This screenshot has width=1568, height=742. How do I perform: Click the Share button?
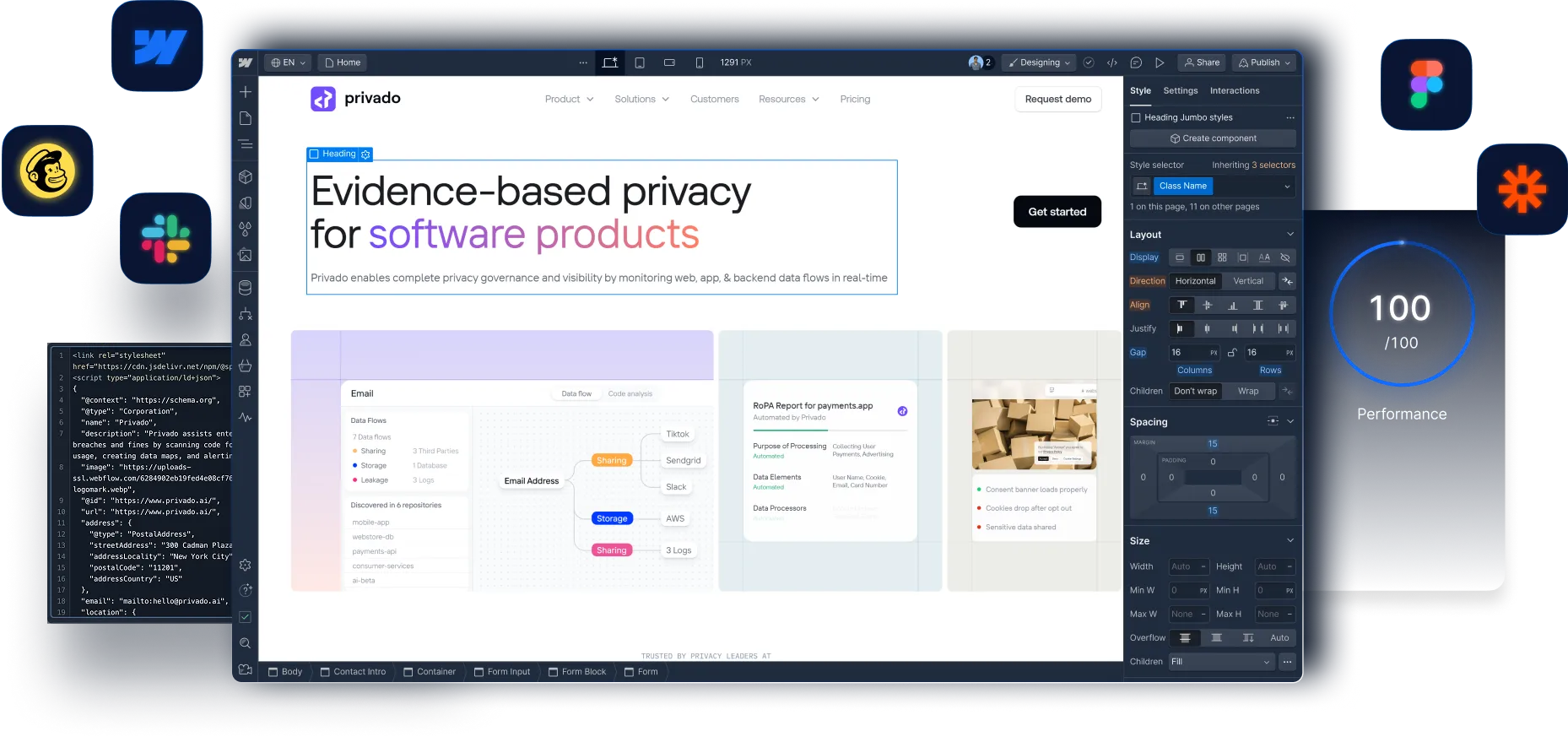[x=1202, y=62]
